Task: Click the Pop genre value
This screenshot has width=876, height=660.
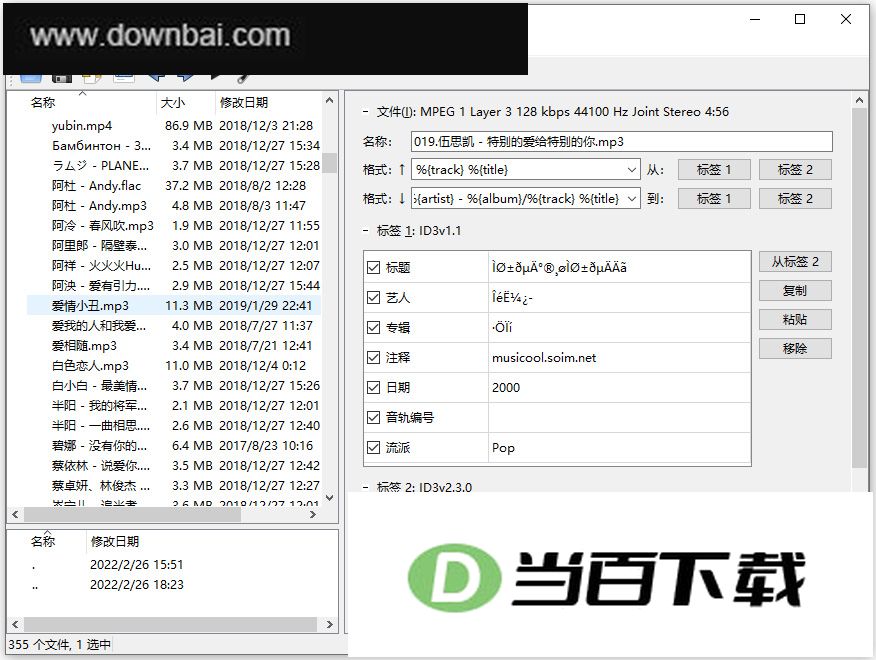Action: (503, 448)
